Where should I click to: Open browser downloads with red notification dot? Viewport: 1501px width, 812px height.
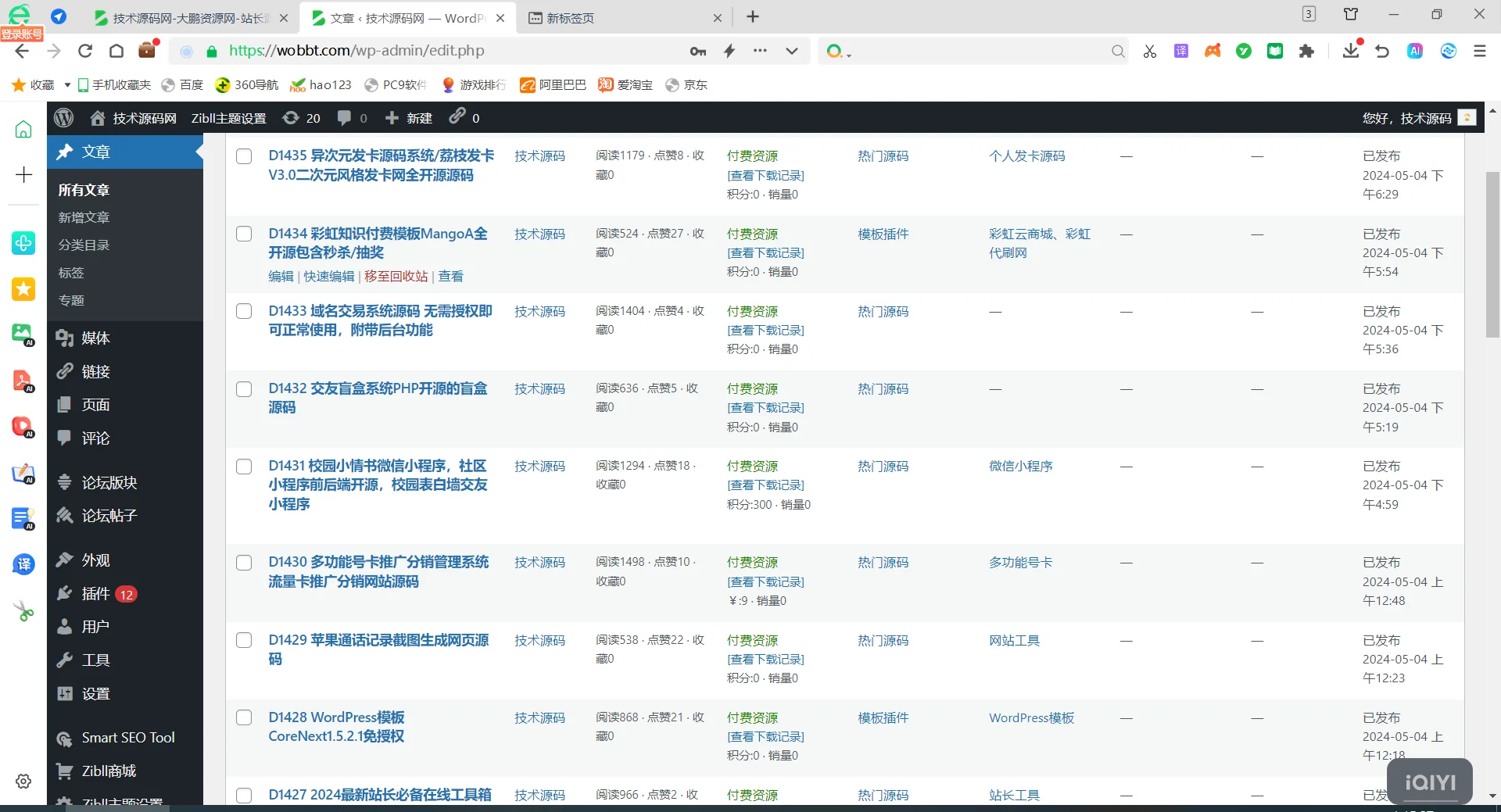tap(1352, 51)
